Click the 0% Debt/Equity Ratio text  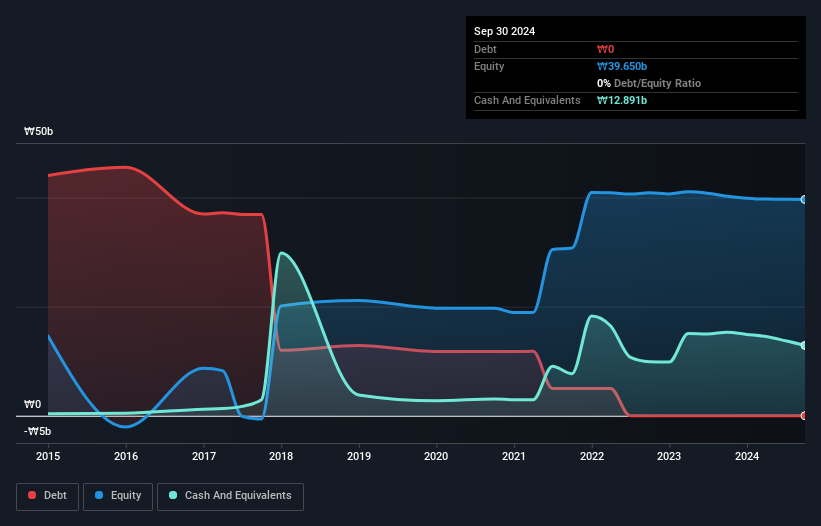[649, 83]
